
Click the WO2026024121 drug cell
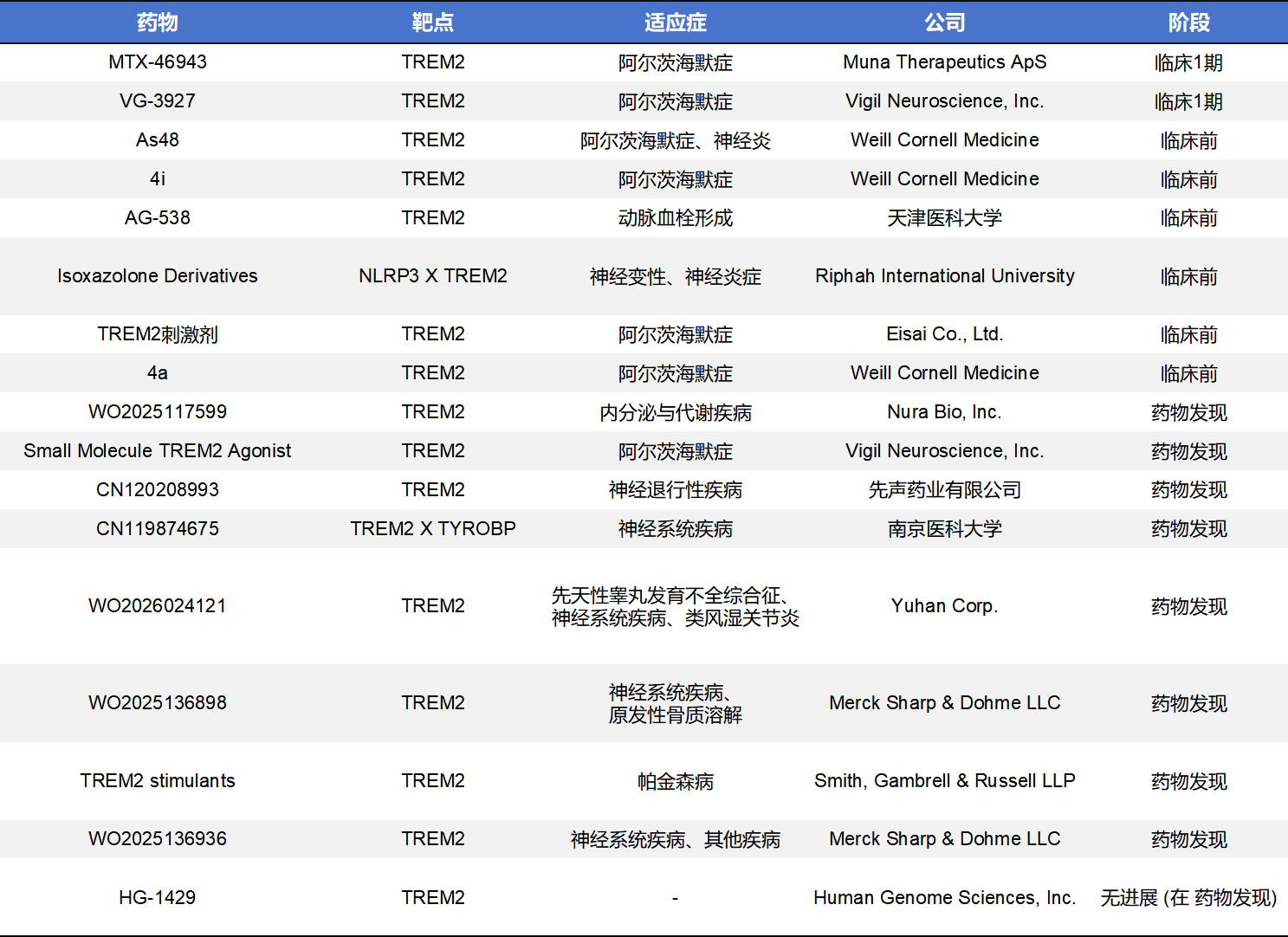coord(157,606)
